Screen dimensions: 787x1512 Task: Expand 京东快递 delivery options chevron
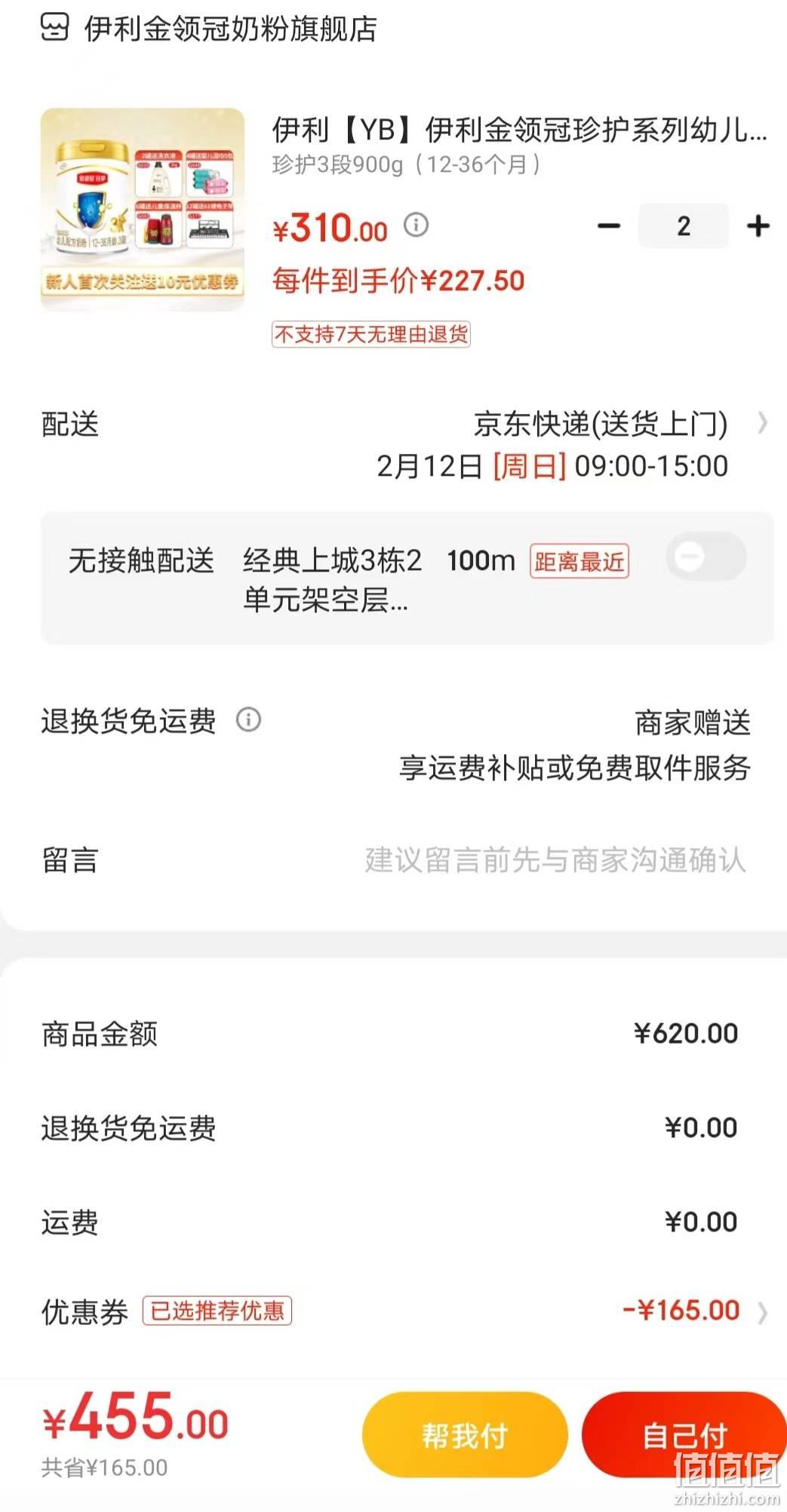[763, 423]
